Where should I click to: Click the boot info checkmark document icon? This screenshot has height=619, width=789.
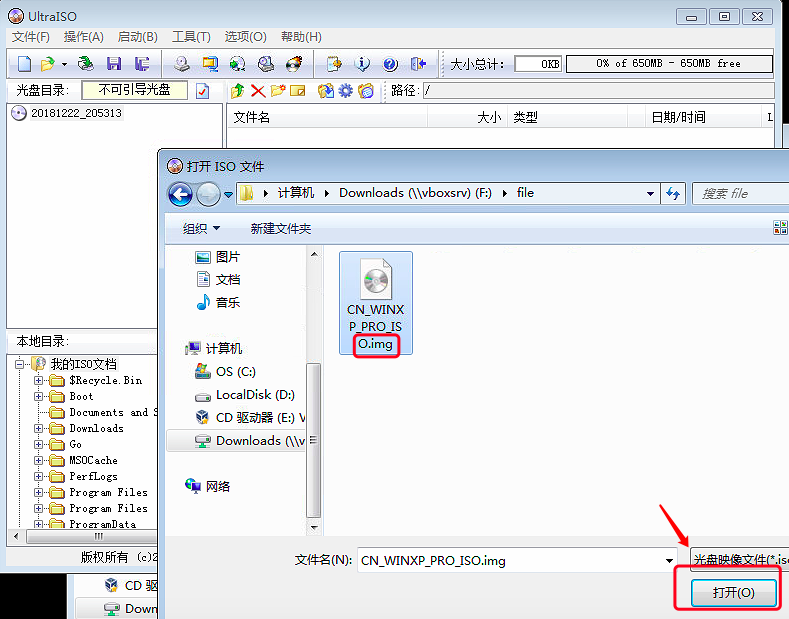pyautogui.click(x=202, y=91)
